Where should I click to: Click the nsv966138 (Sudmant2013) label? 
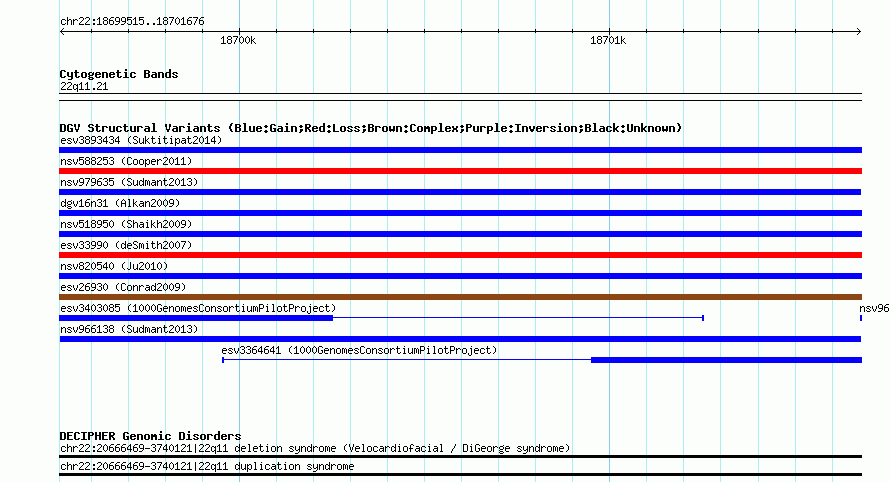[x=129, y=329]
